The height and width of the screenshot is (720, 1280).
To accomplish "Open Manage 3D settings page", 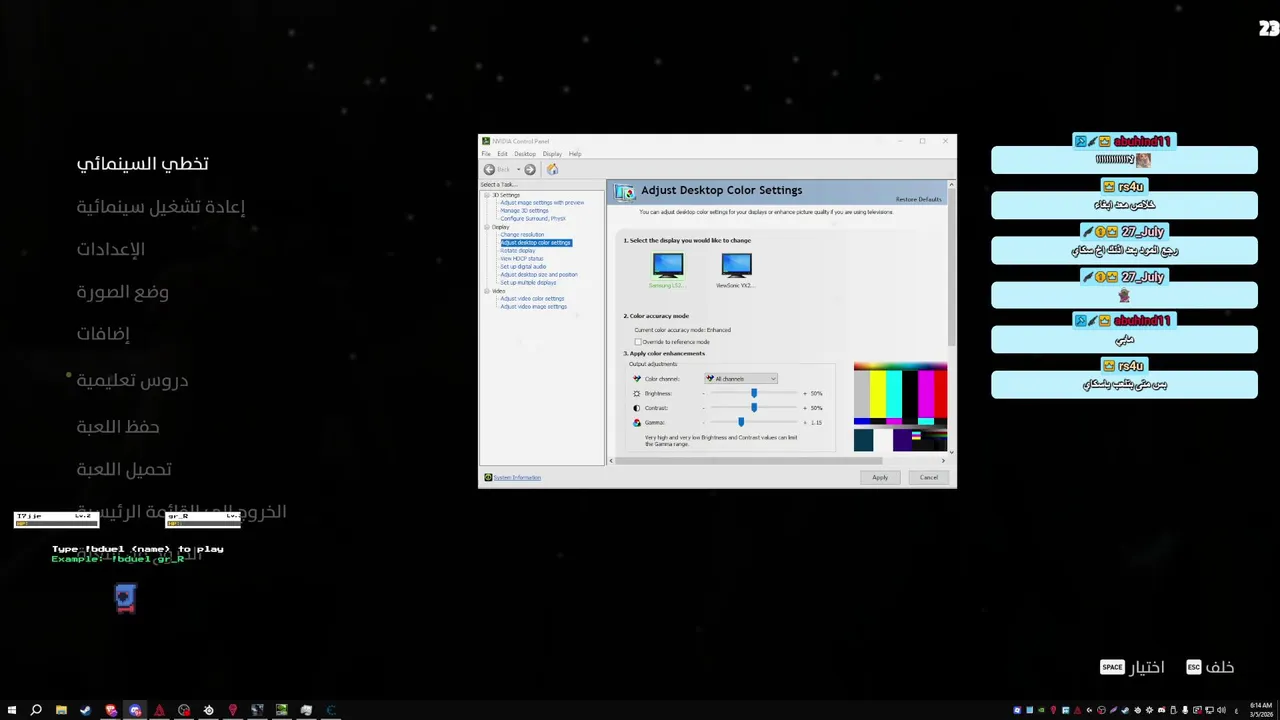I will pyautogui.click(x=524, y=211).
